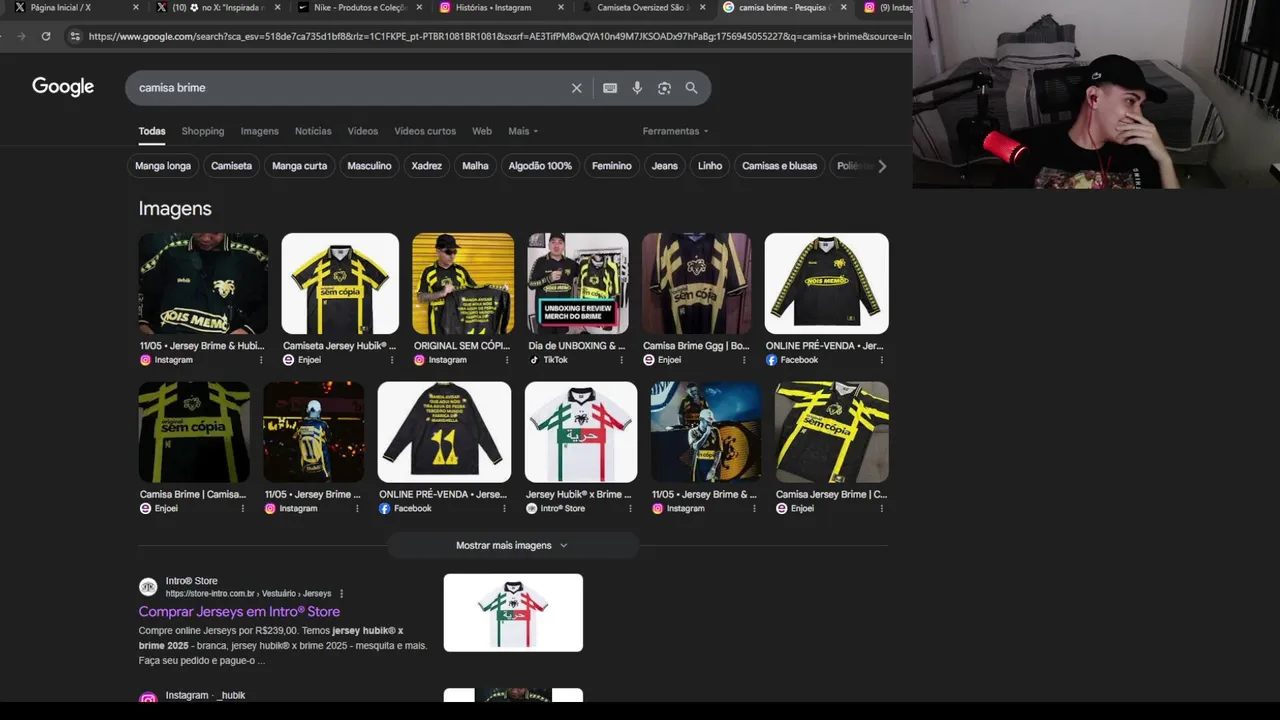Expand the Mais search category dropdown

click(x=523, y=131)
